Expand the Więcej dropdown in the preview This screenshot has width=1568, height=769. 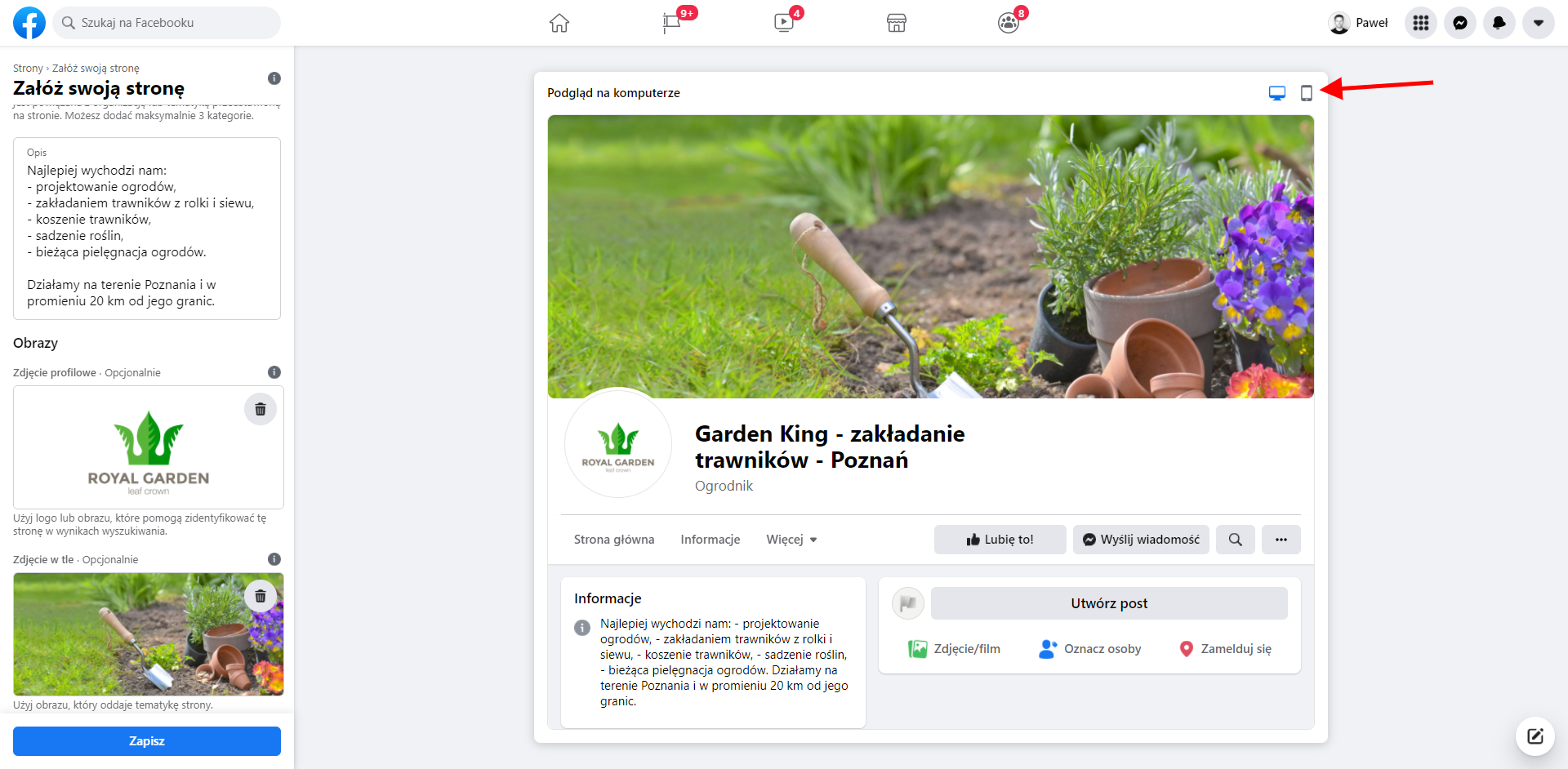click(x=791, y=539)
